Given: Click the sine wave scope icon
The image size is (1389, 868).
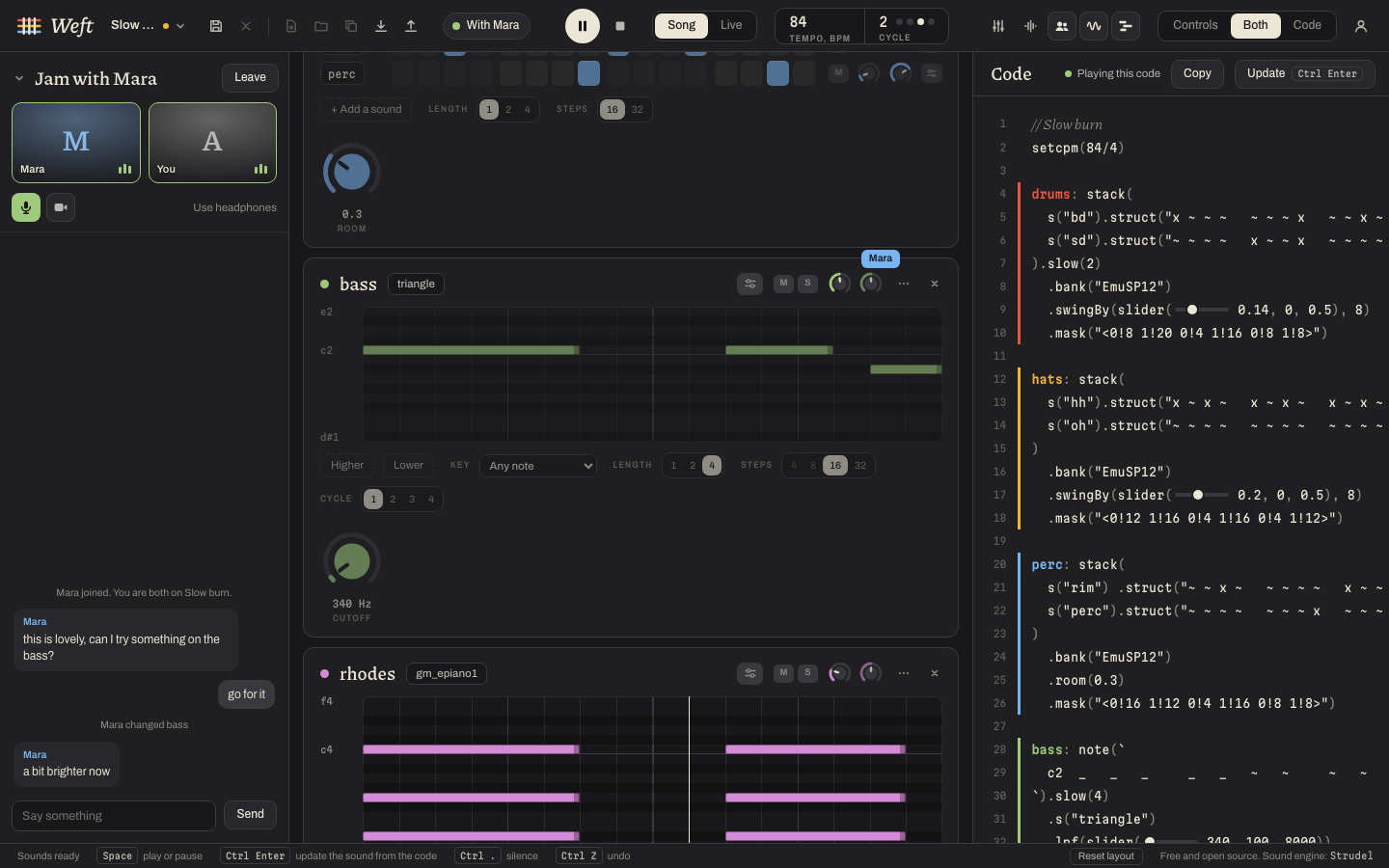Looking at the screenshot, I should click(1094, 26).
